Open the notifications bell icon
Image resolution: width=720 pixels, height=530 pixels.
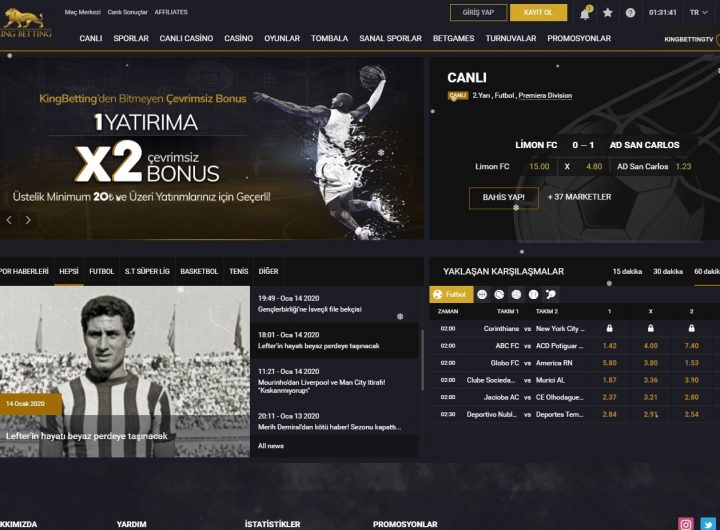[585, 12]
